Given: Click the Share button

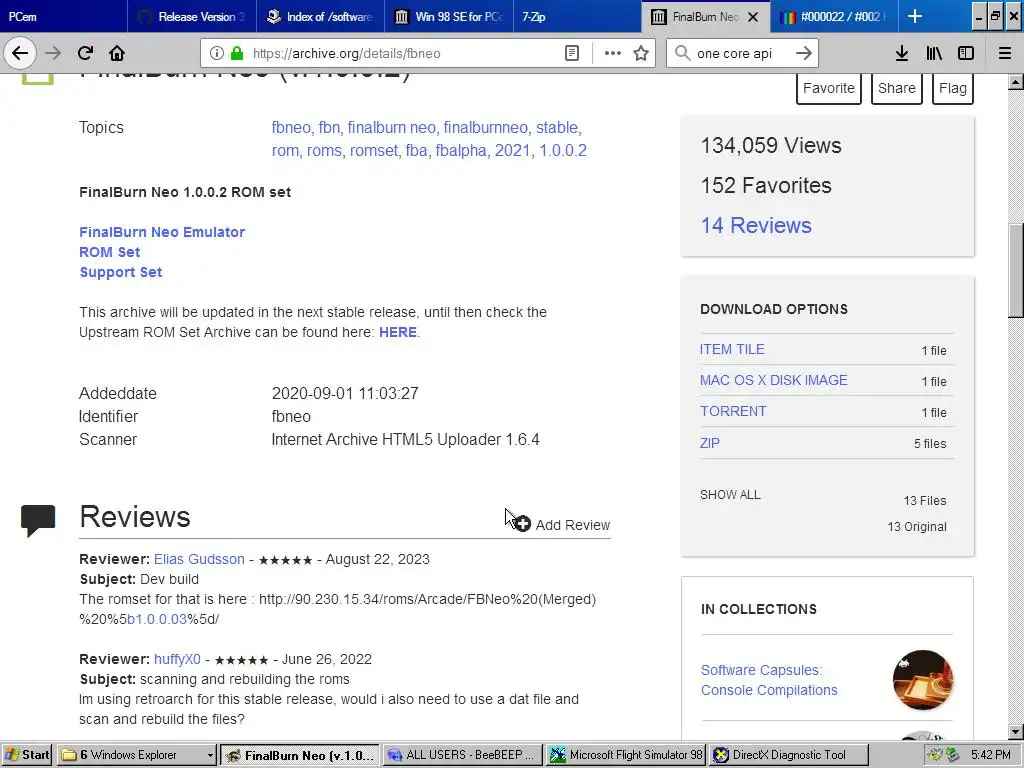Looking at the screenshot, I should coord(897,88).
